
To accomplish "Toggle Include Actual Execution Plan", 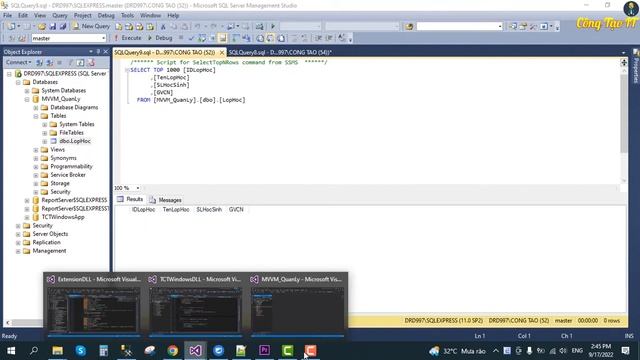I will tap(236, 38).
